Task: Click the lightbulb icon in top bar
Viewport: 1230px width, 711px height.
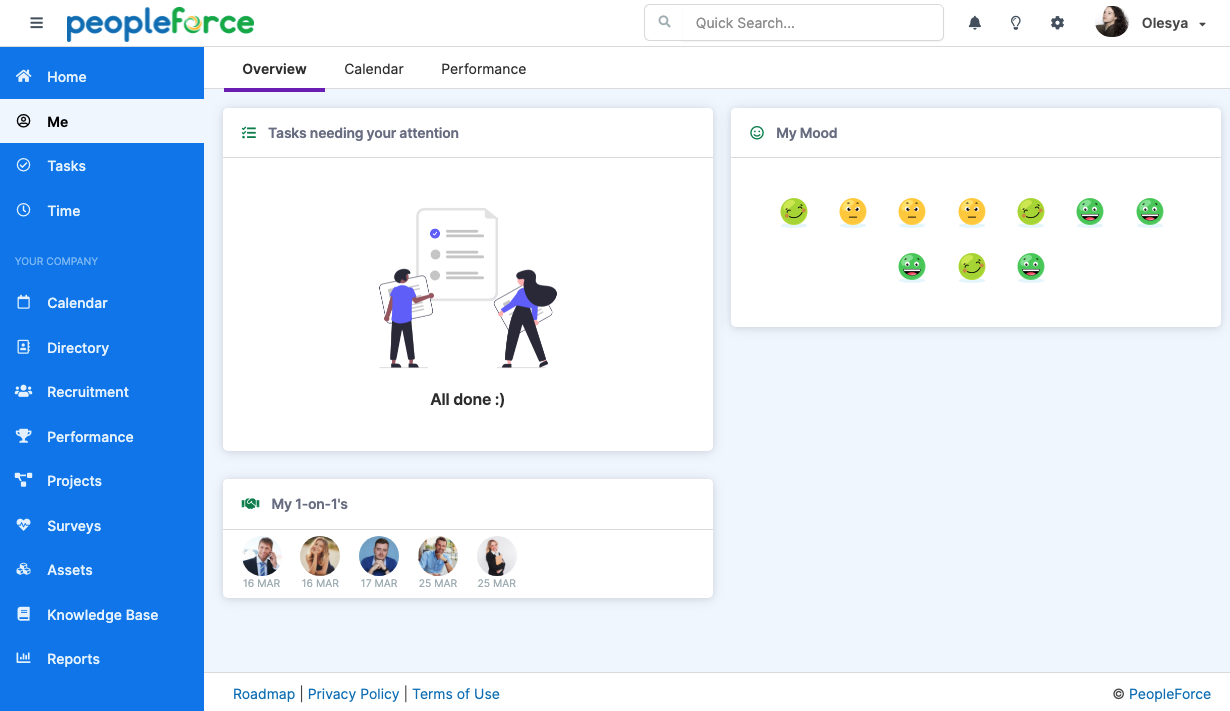Action: [x=1016, y=23]
